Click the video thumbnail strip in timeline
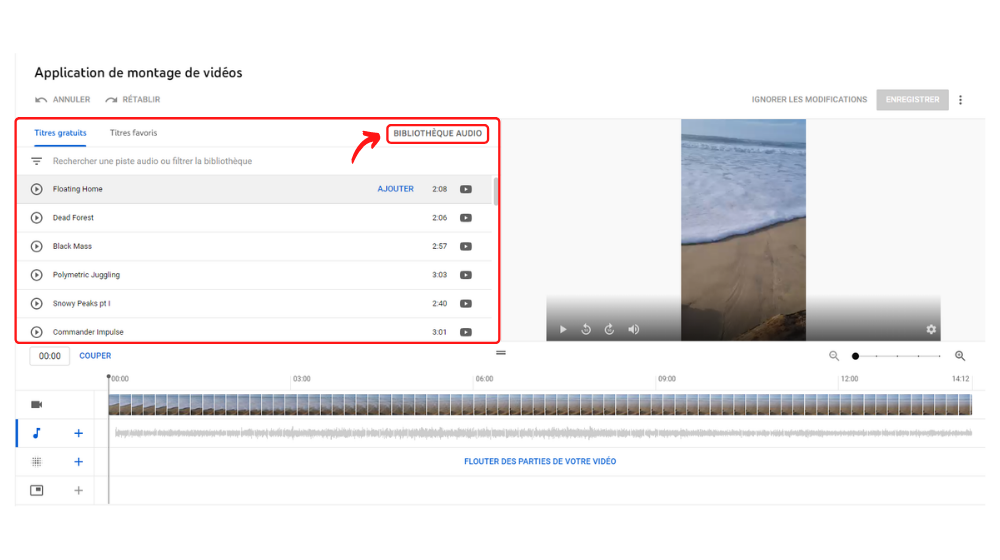Viewport: 1000px width, 560px height. 540,404
